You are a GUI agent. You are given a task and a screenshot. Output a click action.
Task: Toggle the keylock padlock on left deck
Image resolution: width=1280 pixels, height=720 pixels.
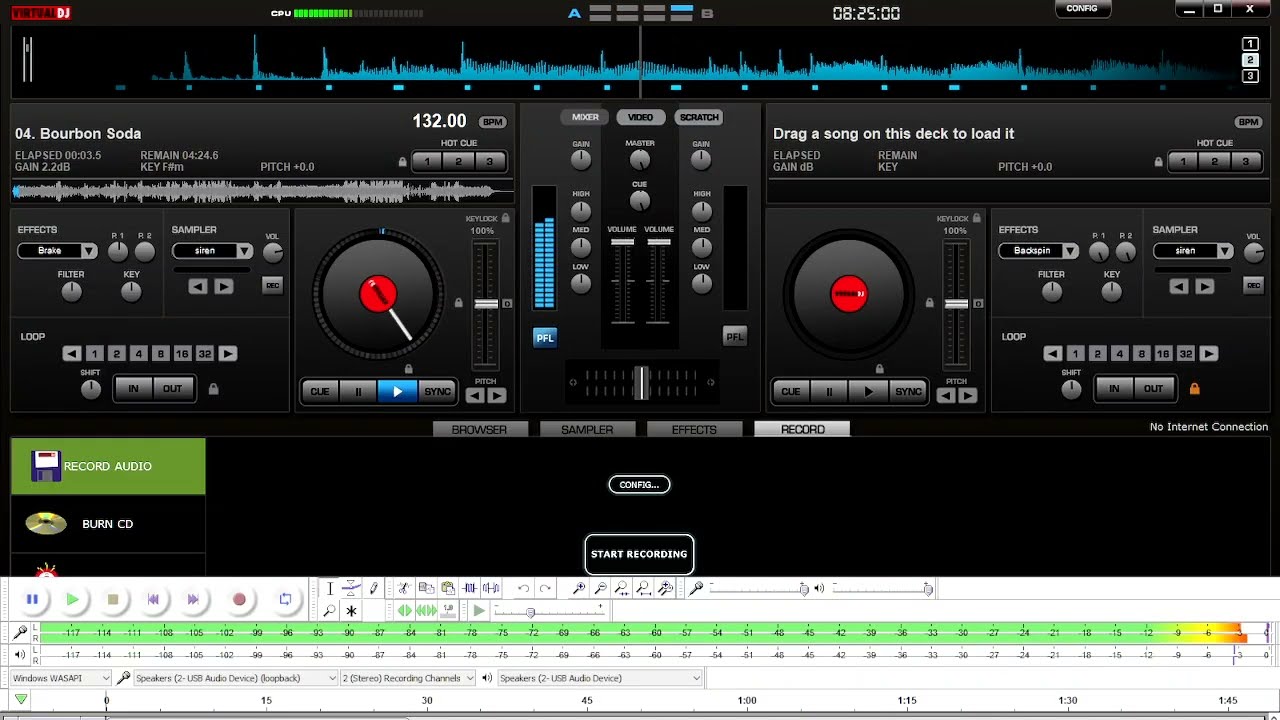click(505, 218)
